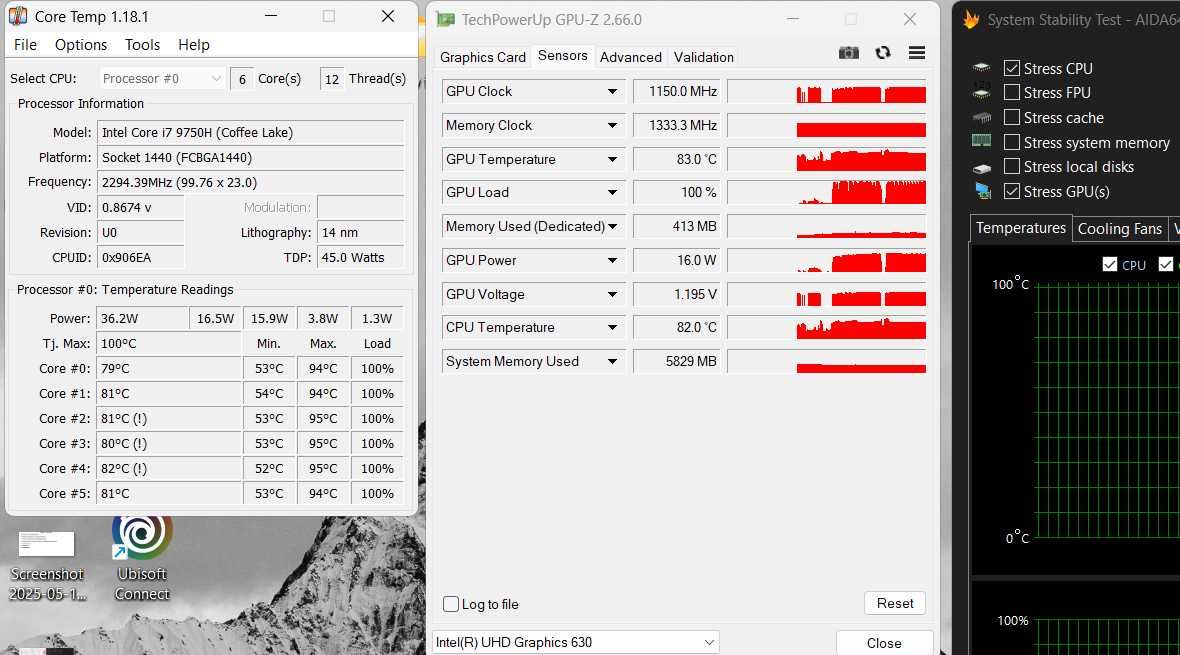Uncheck Stress CPU in AIDA64
Viewport: 1180px width, 655px height.
[x=1012, y=69]
